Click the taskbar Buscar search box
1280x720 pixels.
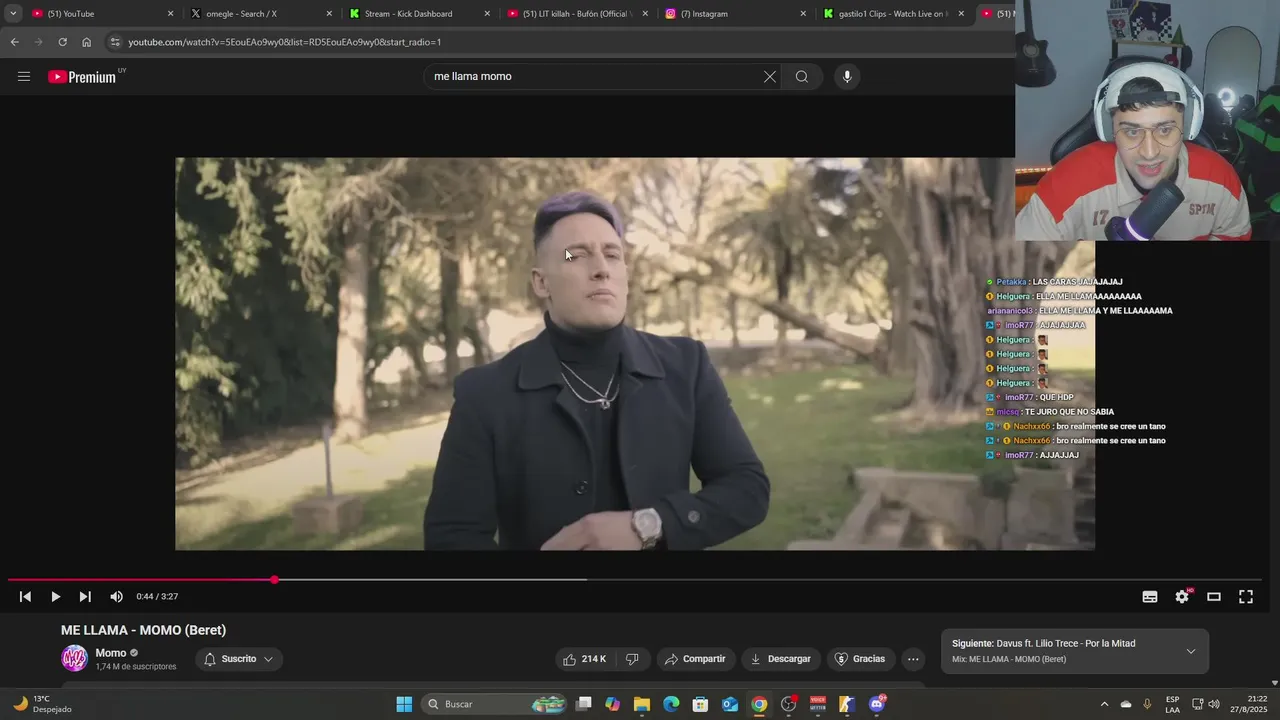pos(495,704)
